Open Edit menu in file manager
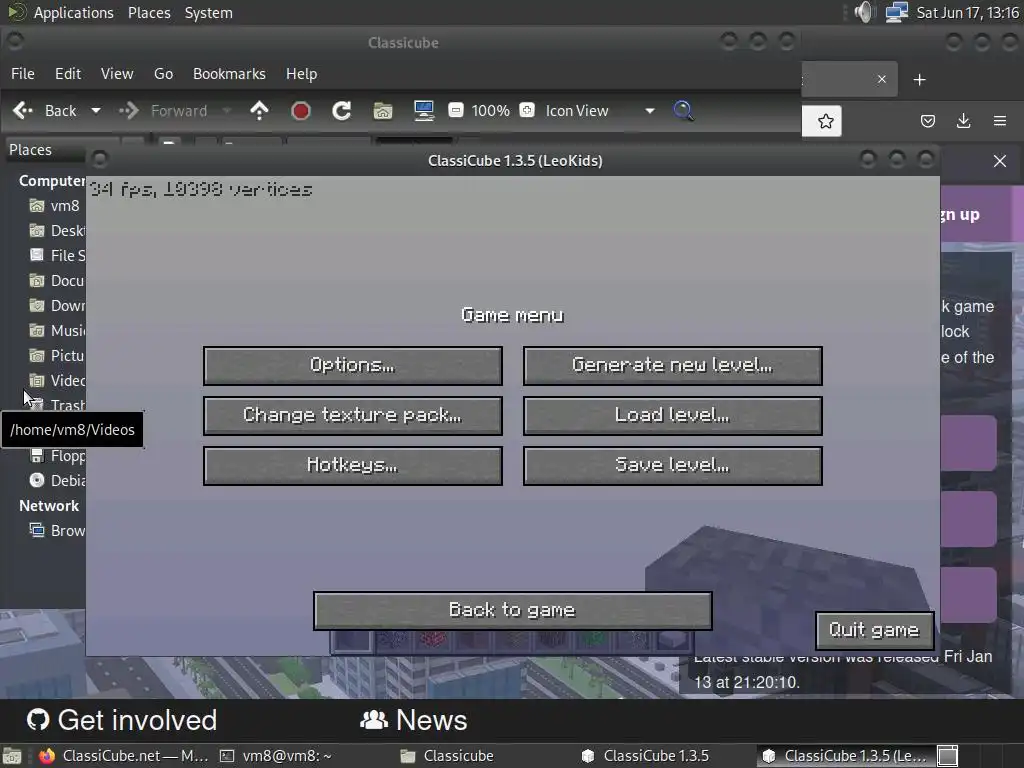Image resolution: width=1024 pixels, height=768 pixels. (x=68, y=74)
